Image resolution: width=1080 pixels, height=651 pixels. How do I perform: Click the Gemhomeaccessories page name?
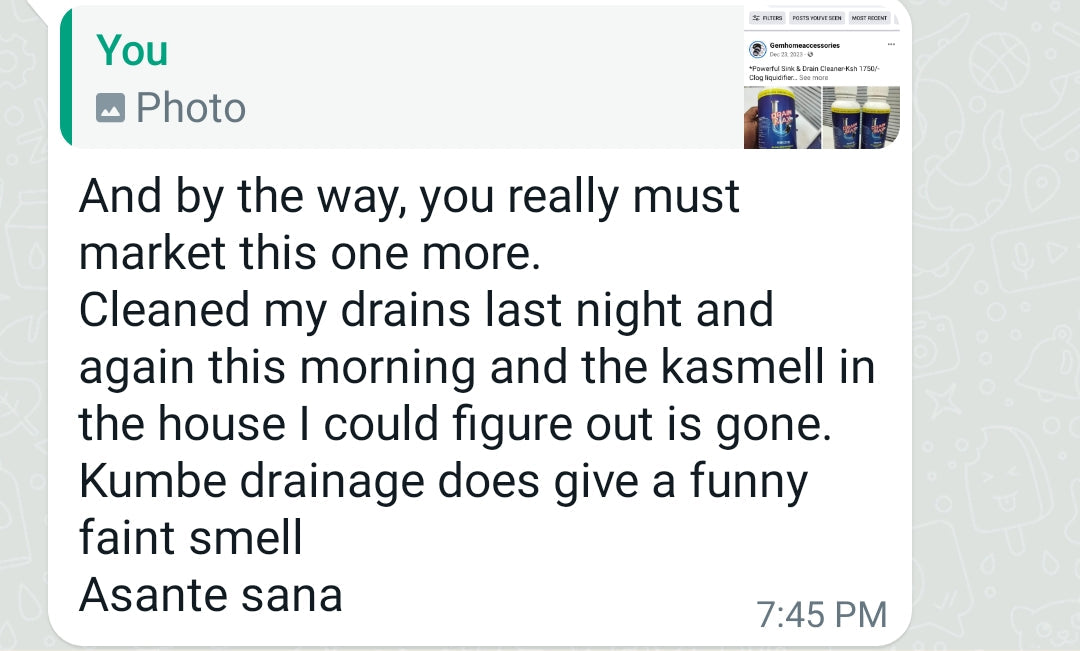pyautogui.click(x=804, y=45)
